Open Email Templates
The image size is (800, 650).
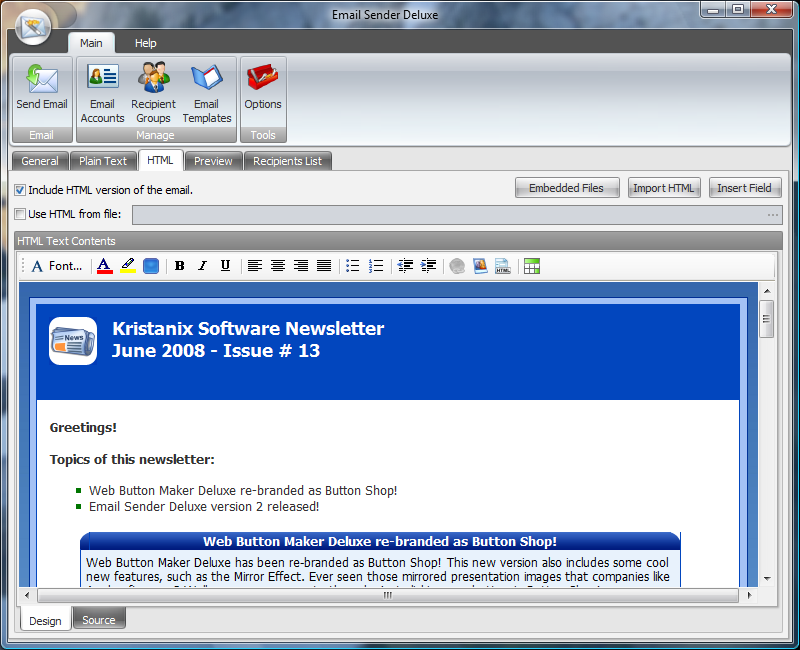point(207,93)
